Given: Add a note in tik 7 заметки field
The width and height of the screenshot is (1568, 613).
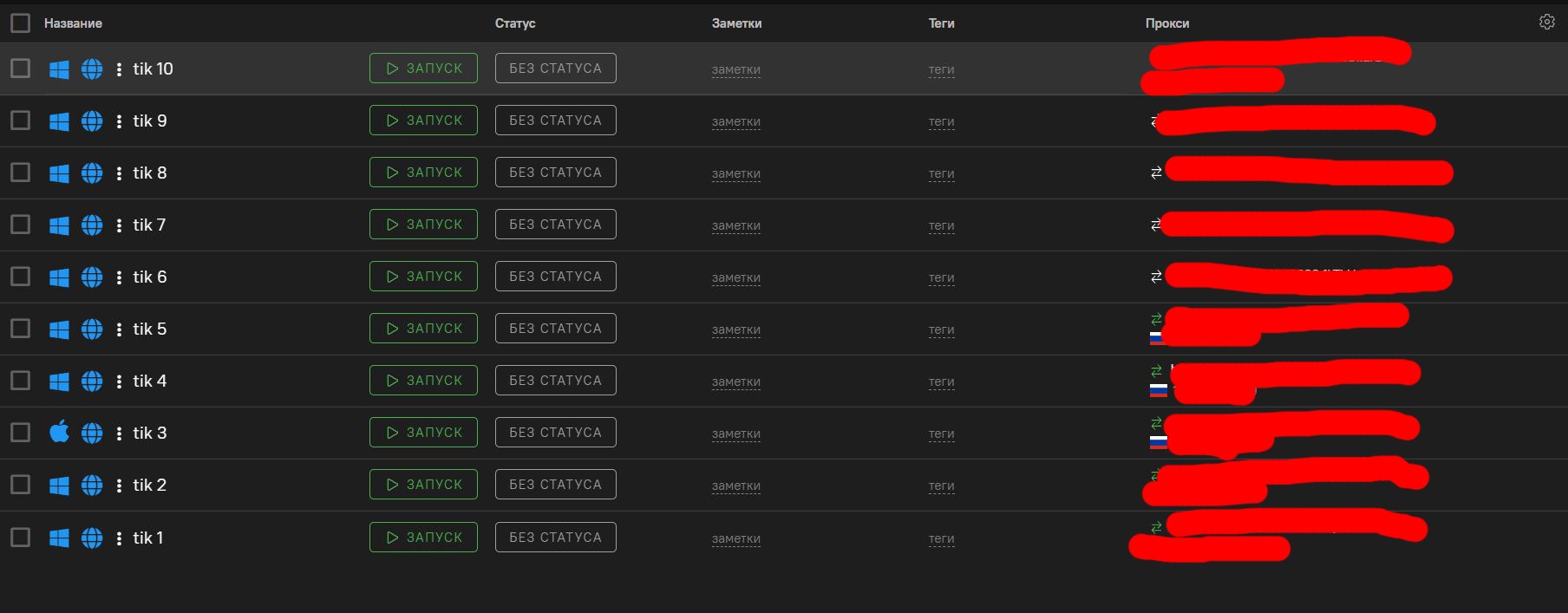Looking at the screenshot, I should (x=735, y=225).
